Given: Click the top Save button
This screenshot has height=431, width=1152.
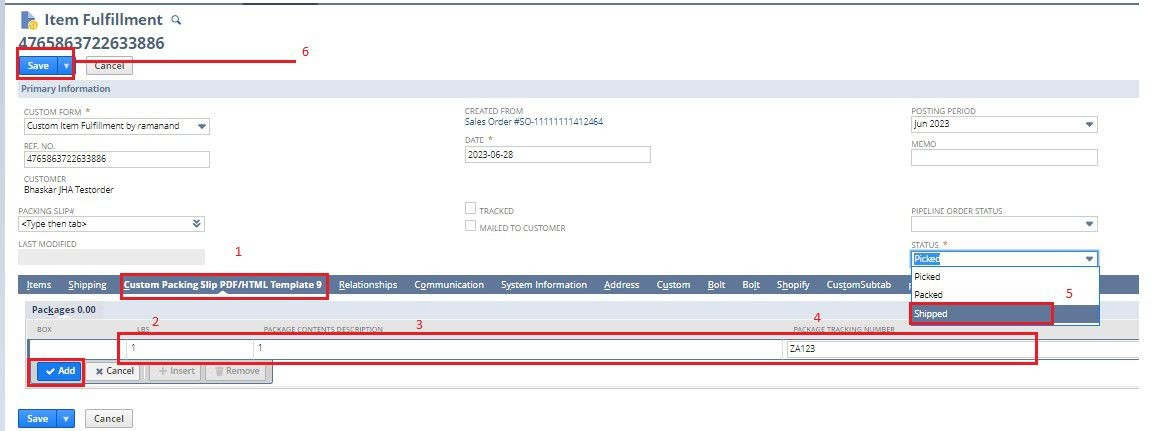Looking at the screenshot, I should (x=38, y=65).
